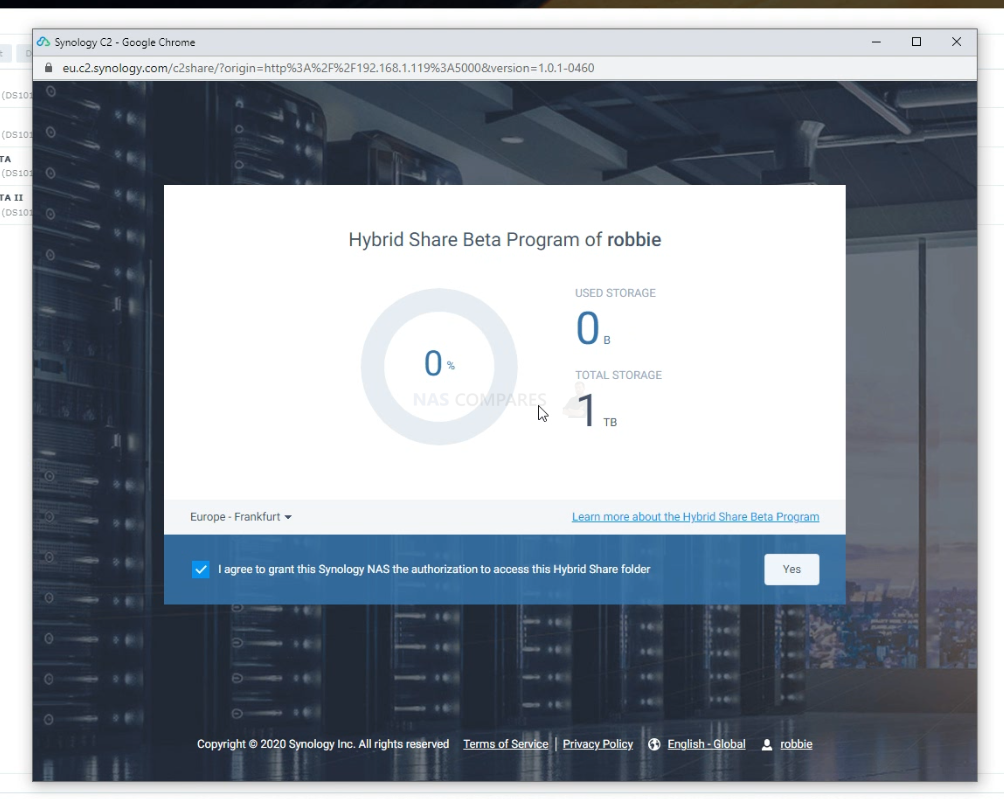Click the user profile icon in footer
1004x799 pixels.
[766, 744]
